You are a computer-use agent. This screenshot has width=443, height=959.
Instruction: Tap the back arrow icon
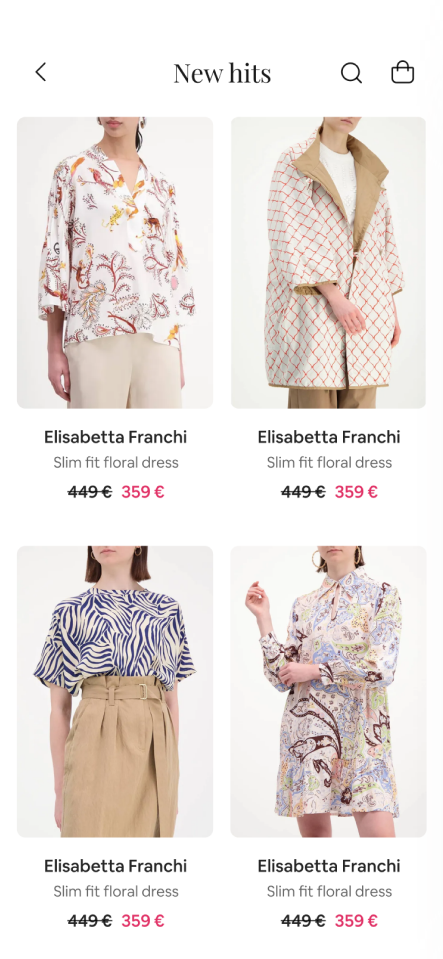point(40,72)
